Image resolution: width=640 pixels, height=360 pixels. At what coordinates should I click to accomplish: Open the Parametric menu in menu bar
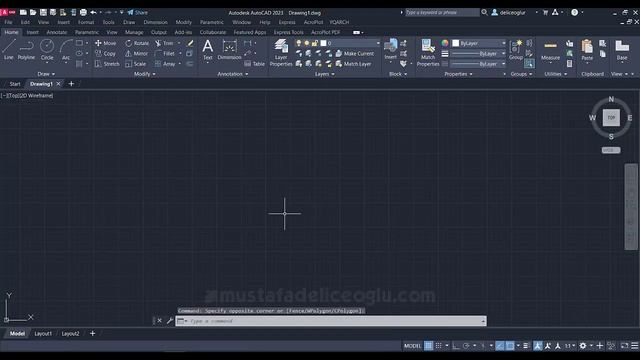pyautogui.click(x=211, y=22)
